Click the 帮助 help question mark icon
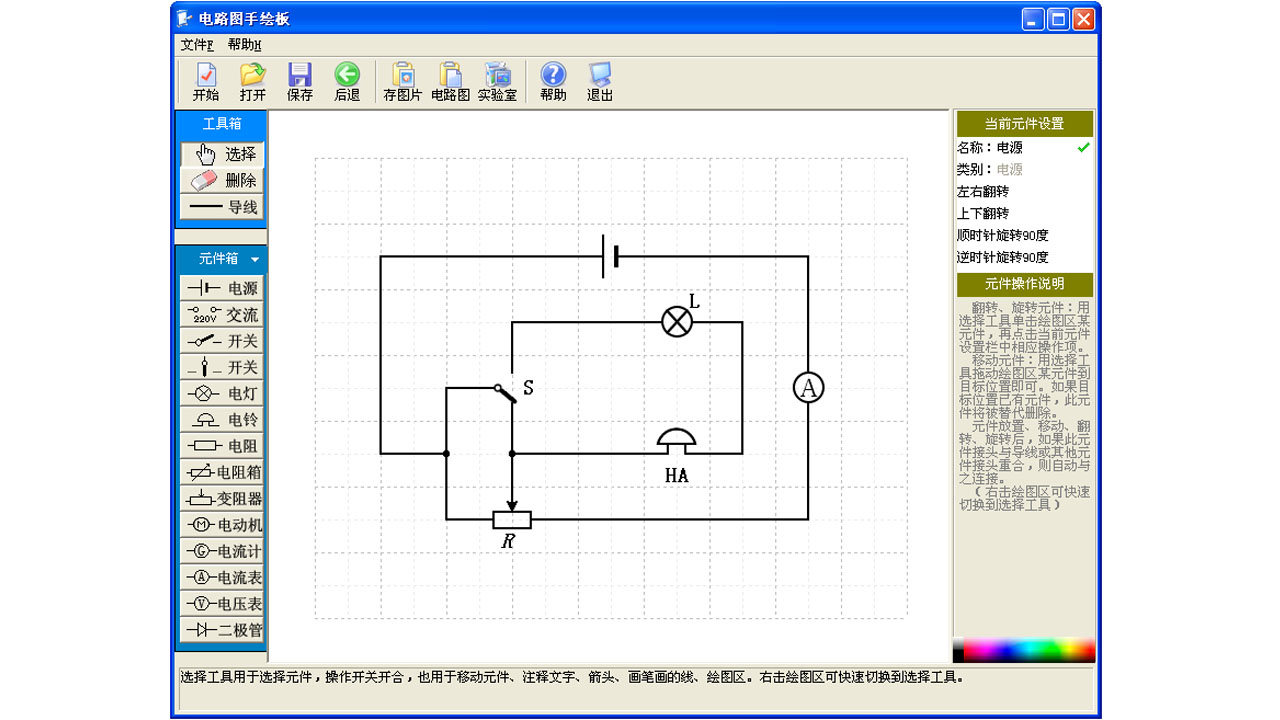Image resolution: width=1280 pixels, height=720 pixels. click(553, 82)
